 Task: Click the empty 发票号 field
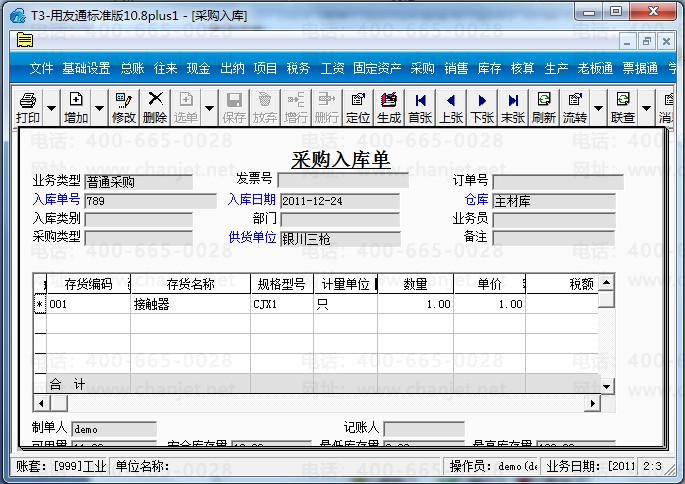click(x=343, y=180)
